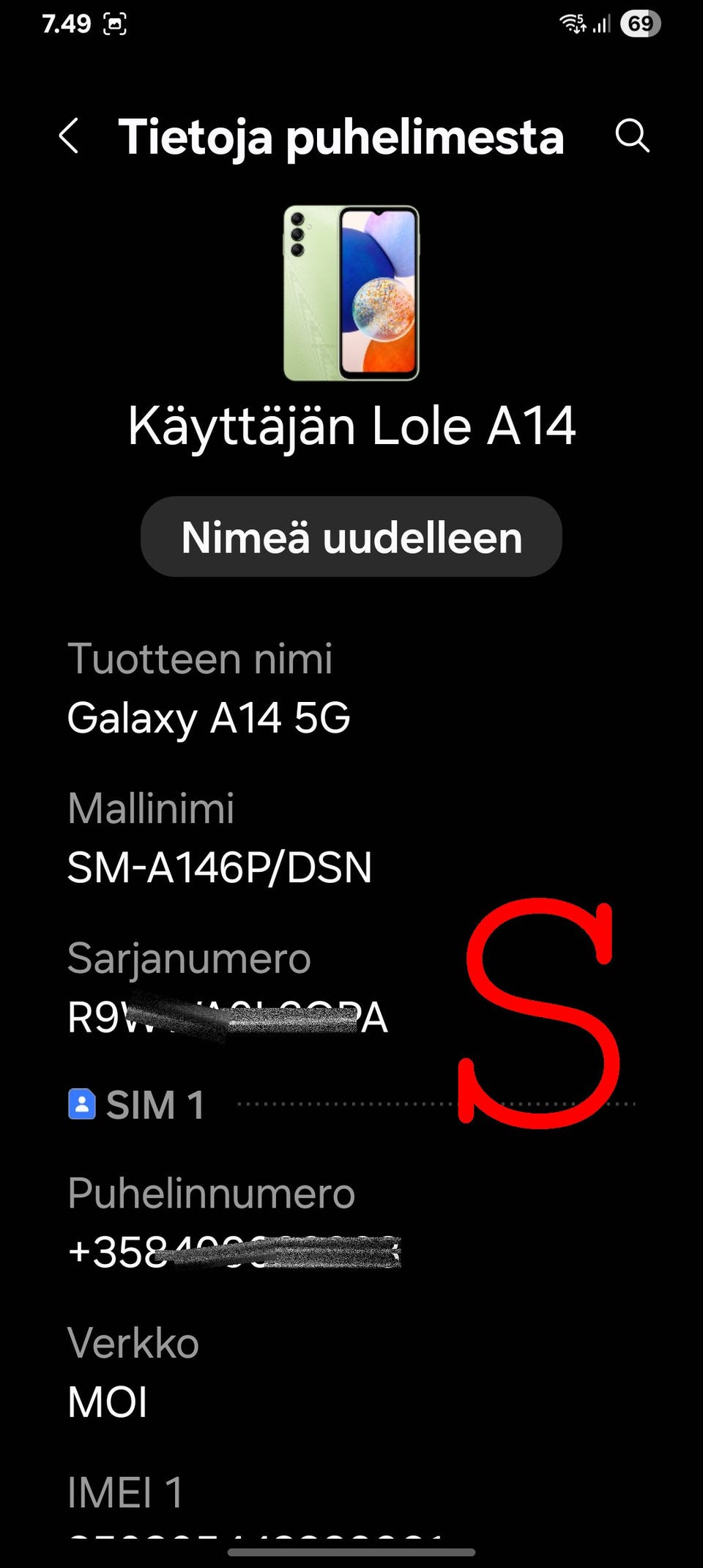This screenshot has height=1568, width=703.
Task: Tap the Wi-Fi status icon
Action: pyautogui.click(x=573, y=23)
